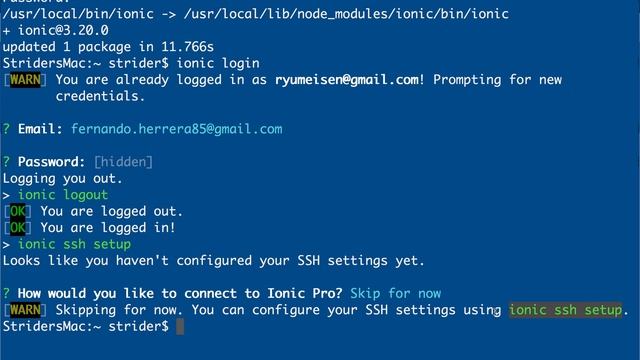640x360 pixels.
Task: Click the OK badge beside 'logged out'
Action: [18, 211]
